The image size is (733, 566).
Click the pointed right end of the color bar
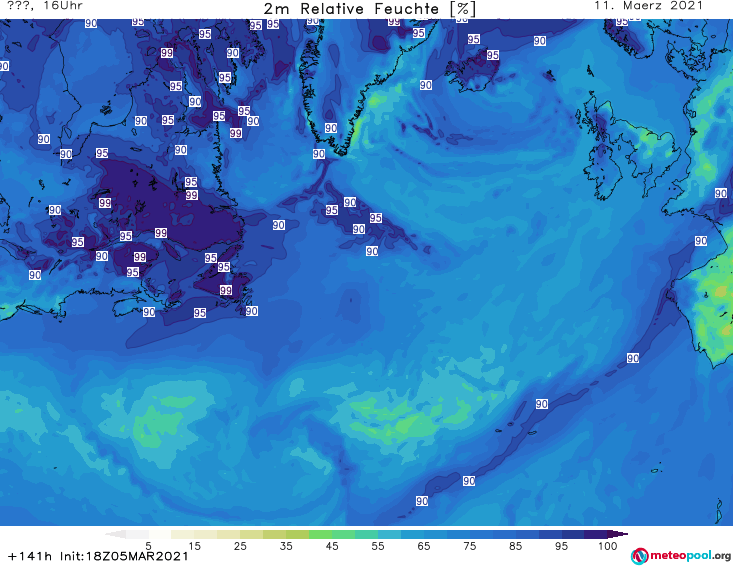619,534
